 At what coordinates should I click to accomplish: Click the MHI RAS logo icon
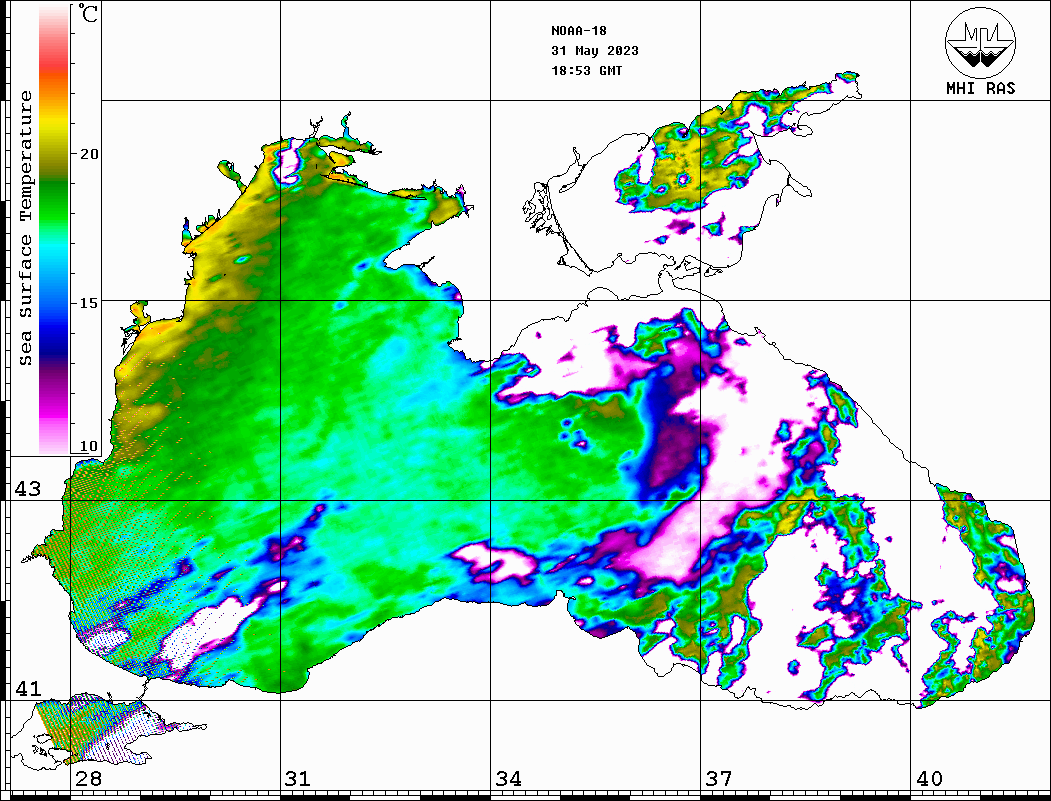pyautogui.click(x=981, y=42)
